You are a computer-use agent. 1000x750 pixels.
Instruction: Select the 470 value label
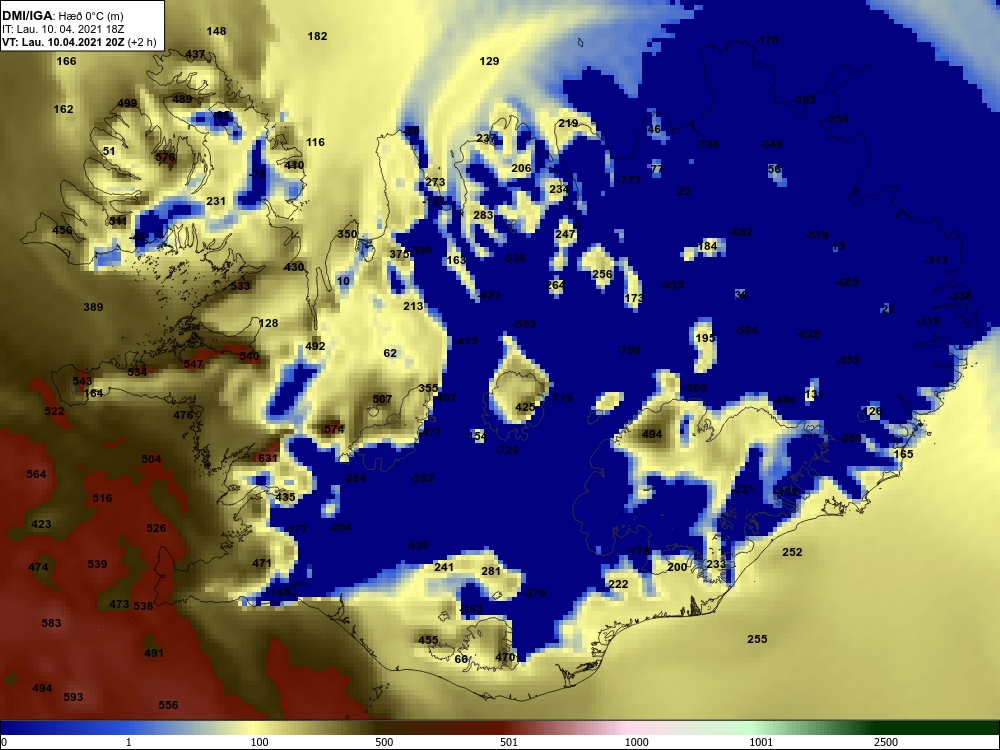click(504, 658)
